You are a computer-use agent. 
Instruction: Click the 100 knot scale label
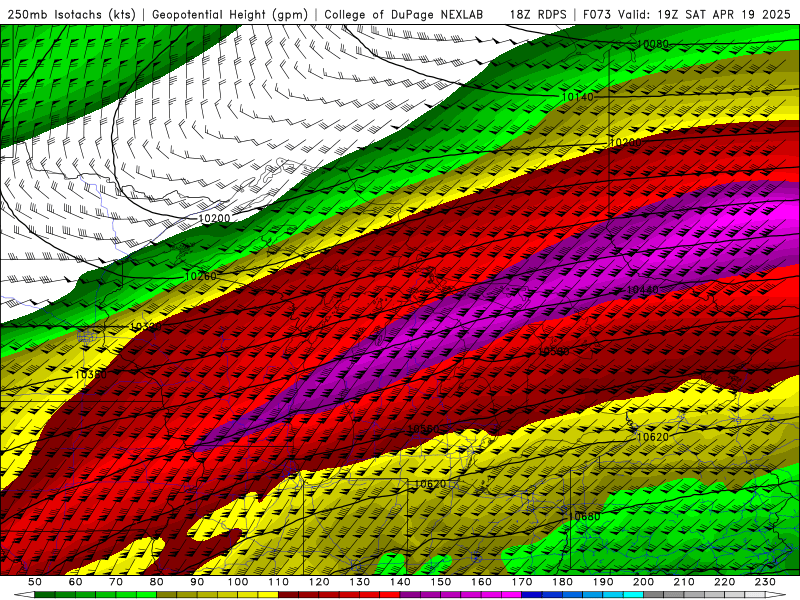tap(238, 582)
